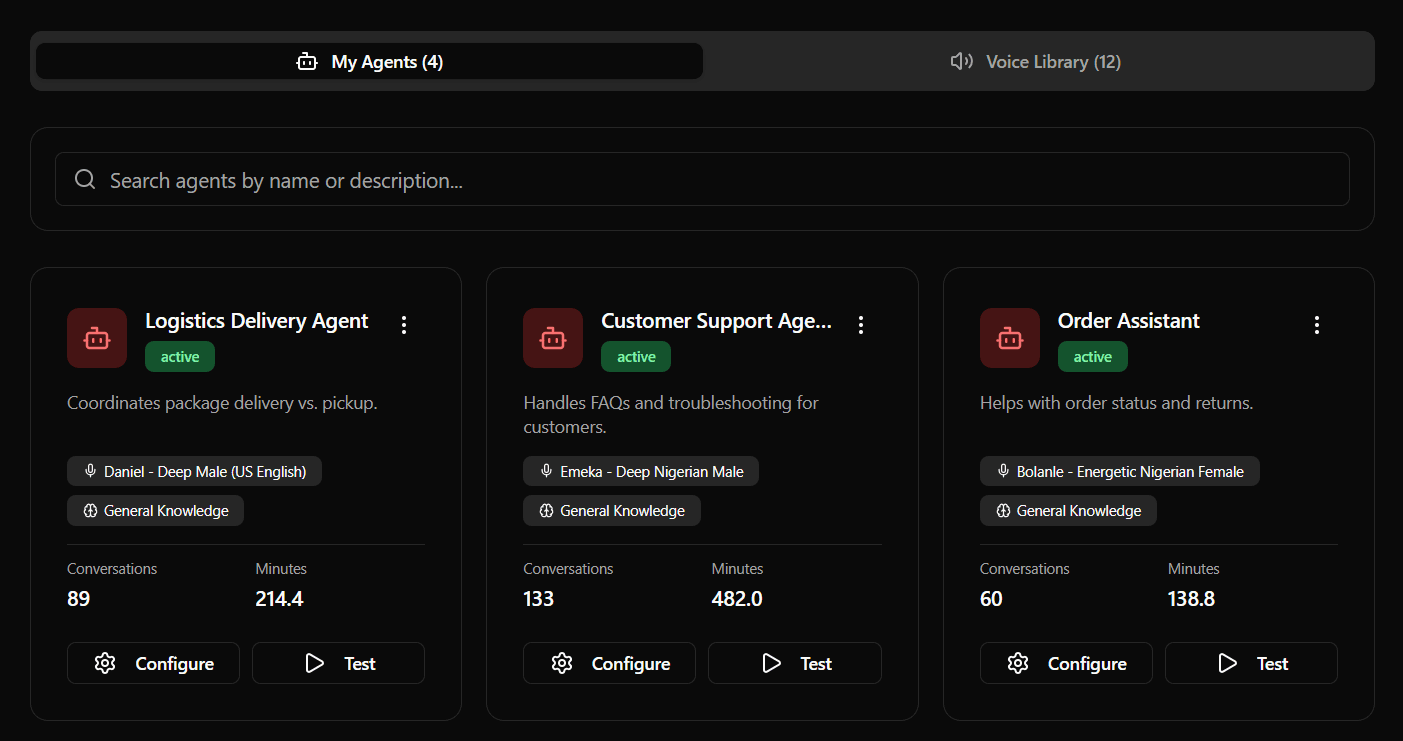Image resolution: width=1403 pixels, height=741 pixels.
Task: Click brain icon on Order Assistant knowledge tag
Action: [x=1003, y=511]
